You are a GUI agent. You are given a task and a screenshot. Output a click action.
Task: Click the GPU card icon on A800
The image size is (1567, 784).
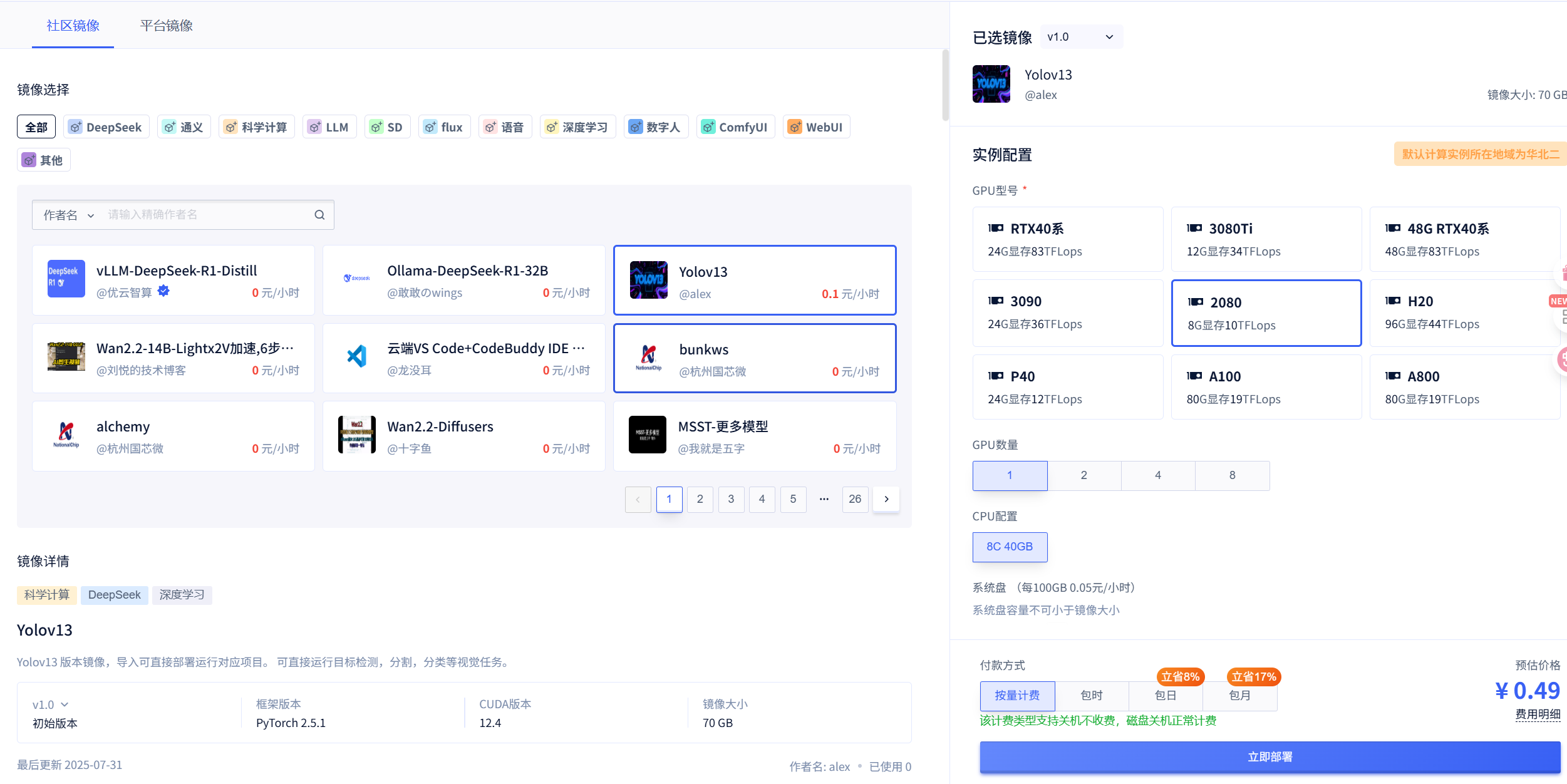point(1393,376)
